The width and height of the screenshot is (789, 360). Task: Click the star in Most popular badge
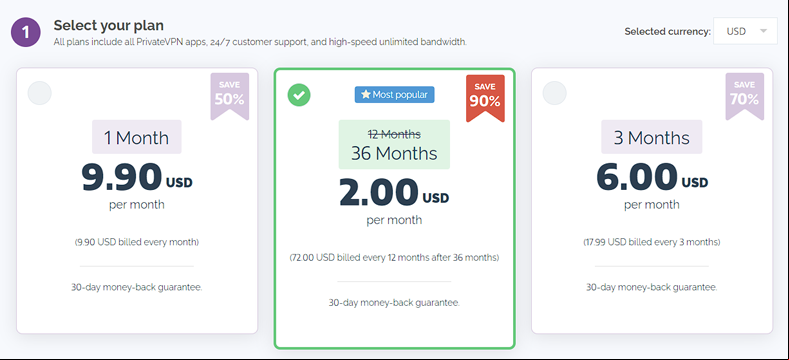tap(366, 95)
